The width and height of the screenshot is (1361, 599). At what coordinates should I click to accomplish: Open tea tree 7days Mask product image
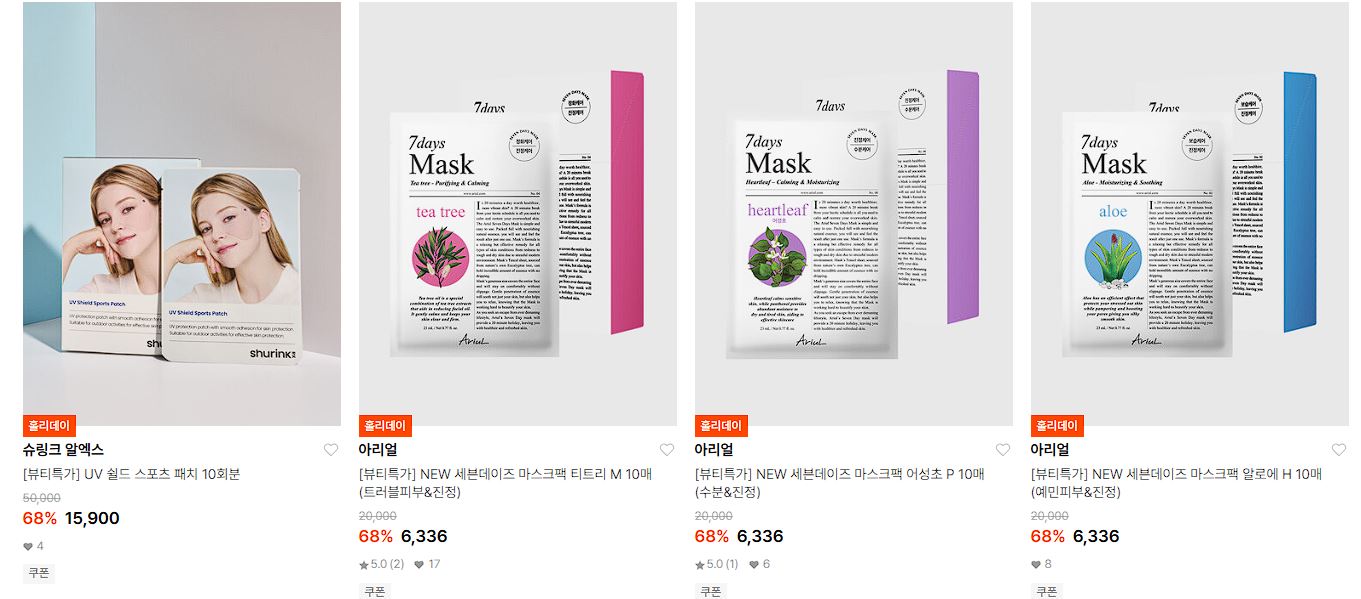[x=518, y=214]
